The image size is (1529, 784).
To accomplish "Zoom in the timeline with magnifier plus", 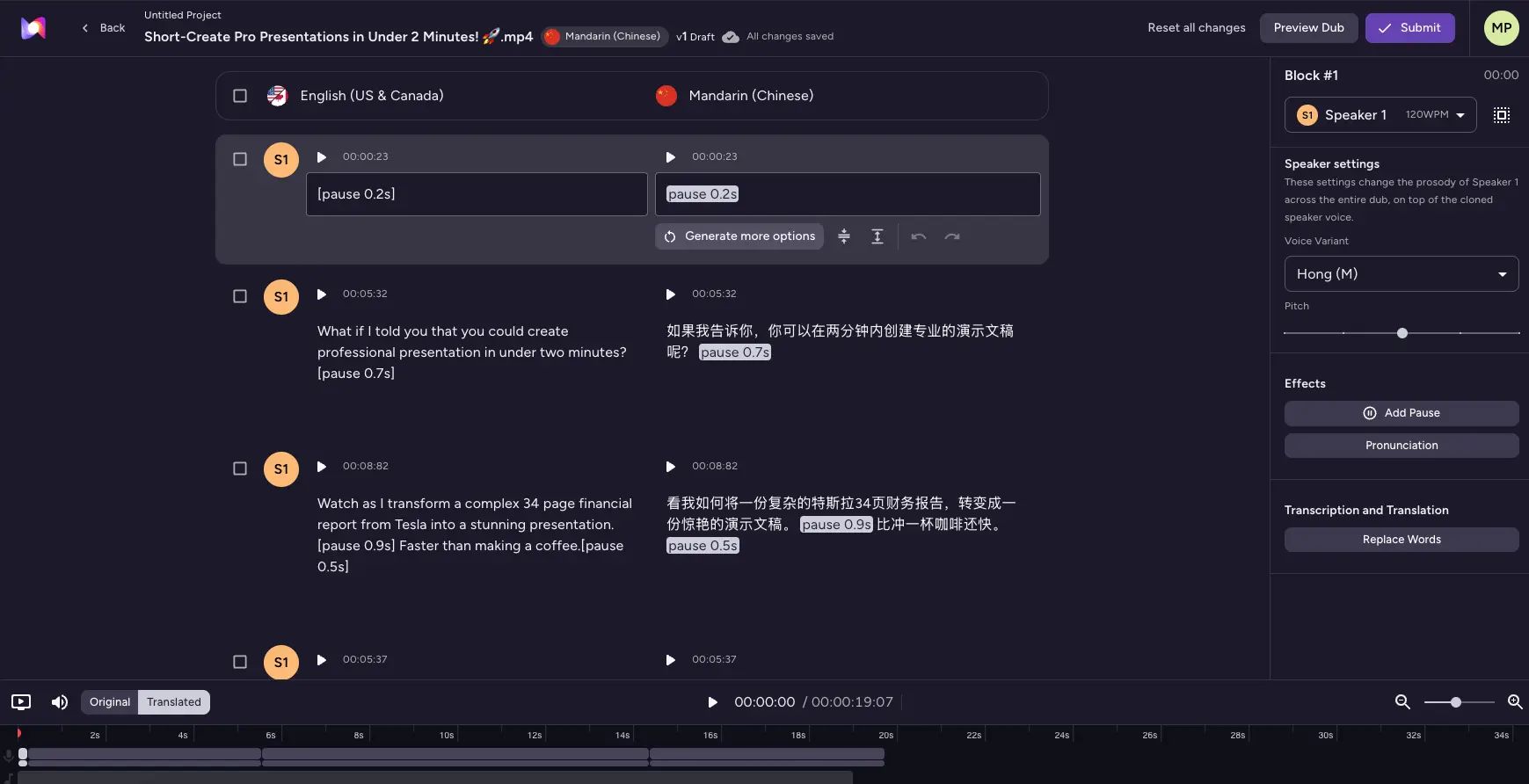I will 1515,702.
